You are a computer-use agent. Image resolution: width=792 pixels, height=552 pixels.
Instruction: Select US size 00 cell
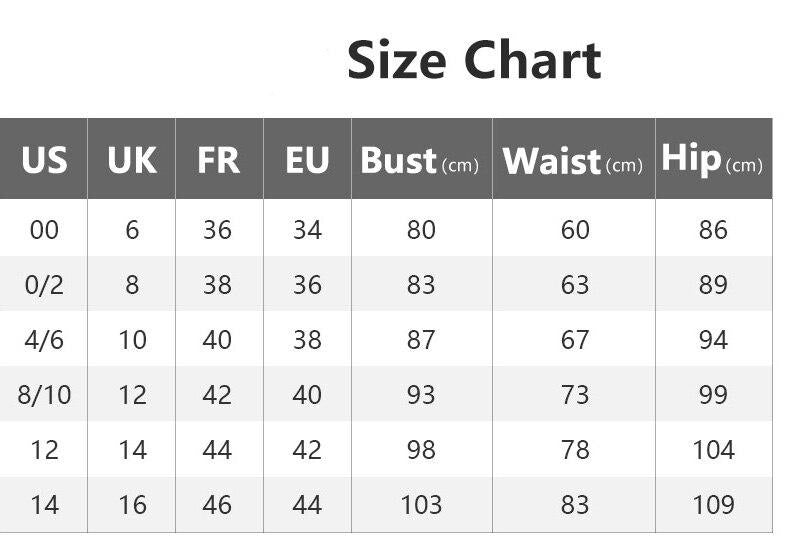coord(44,230)
